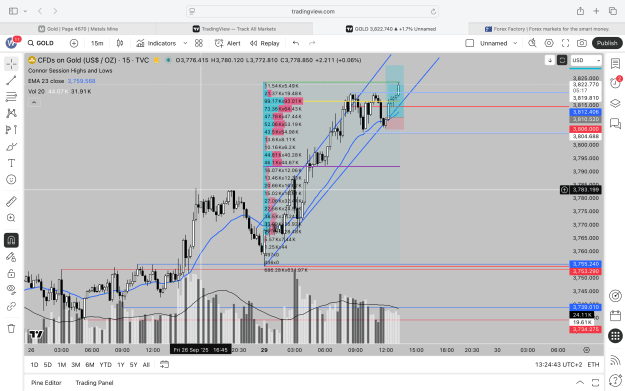Open the alerts clock panel in right sidebar
Image resolution: width=625 pixels, height=391 pixels.
tap(615, 83)
